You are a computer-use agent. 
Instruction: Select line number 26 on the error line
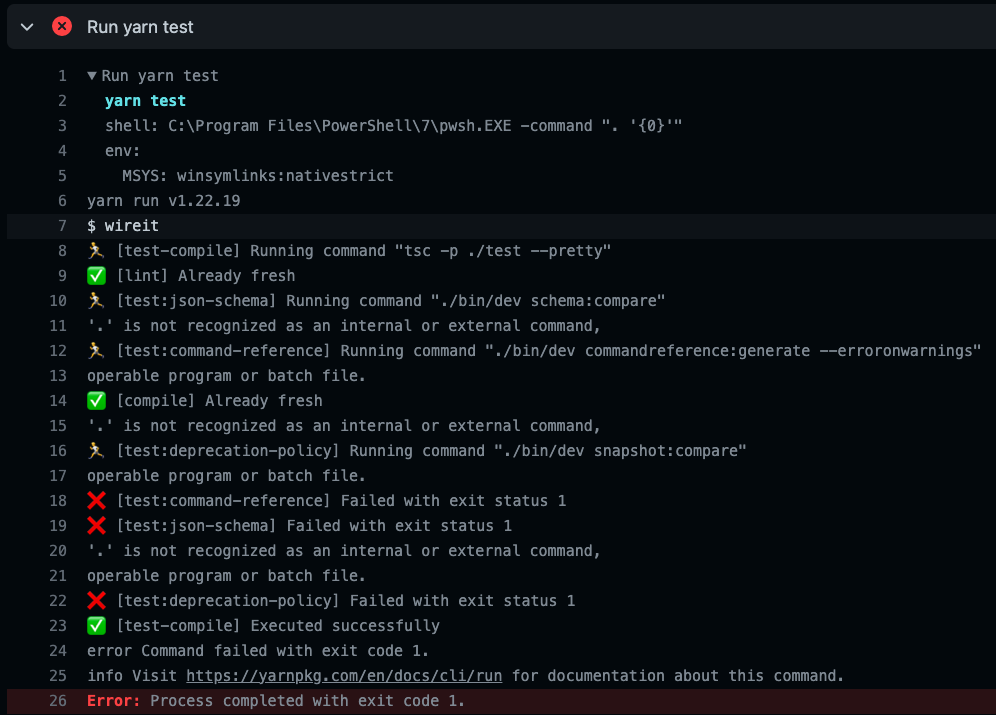(58, 700)
